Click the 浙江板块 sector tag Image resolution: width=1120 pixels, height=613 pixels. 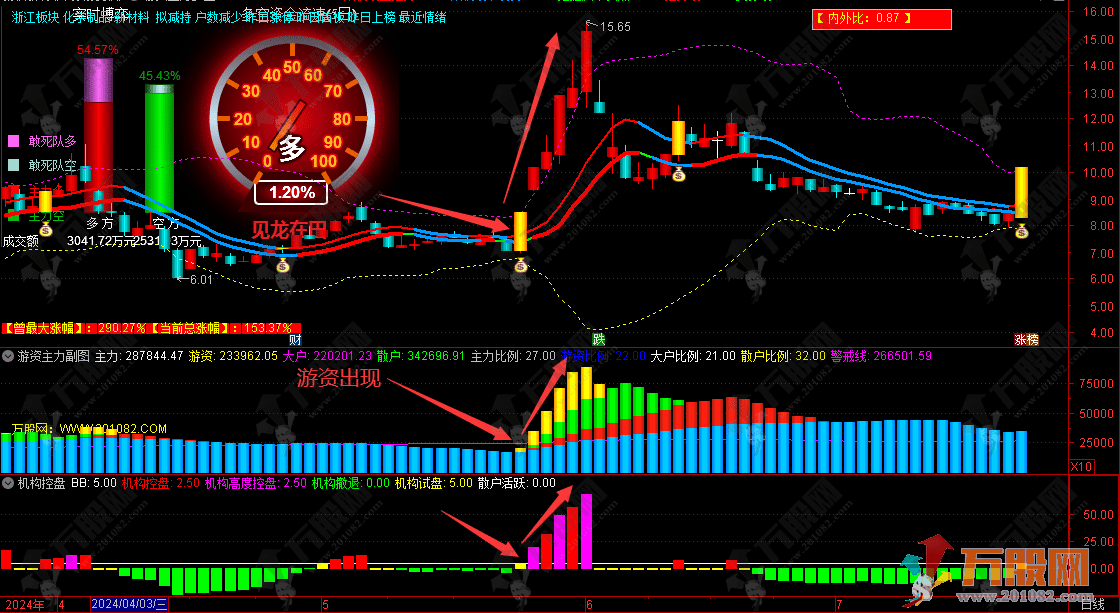35,17
